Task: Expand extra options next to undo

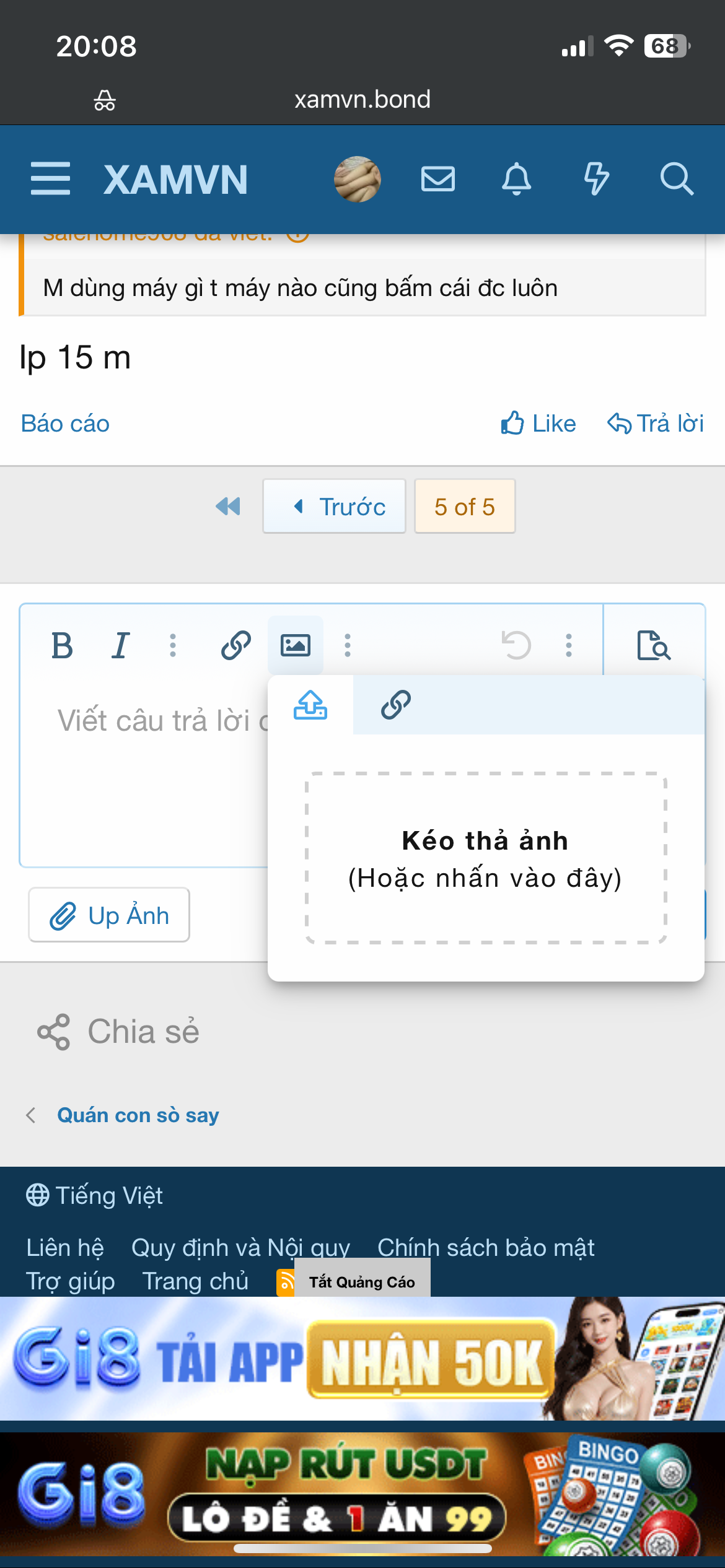Action: [569, 645]
